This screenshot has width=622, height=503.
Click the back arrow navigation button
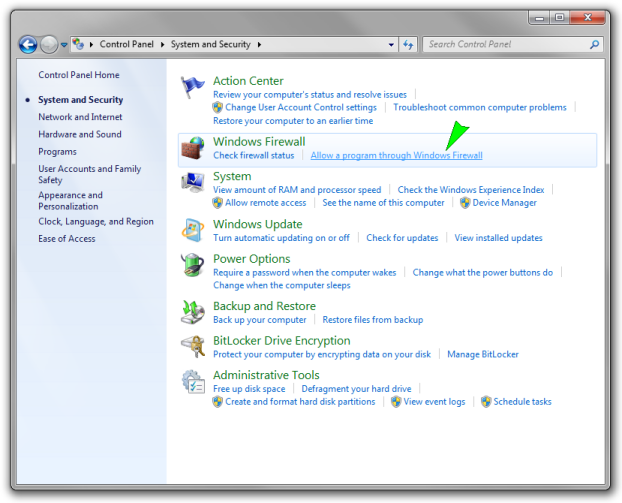click(x=28, y=44)
